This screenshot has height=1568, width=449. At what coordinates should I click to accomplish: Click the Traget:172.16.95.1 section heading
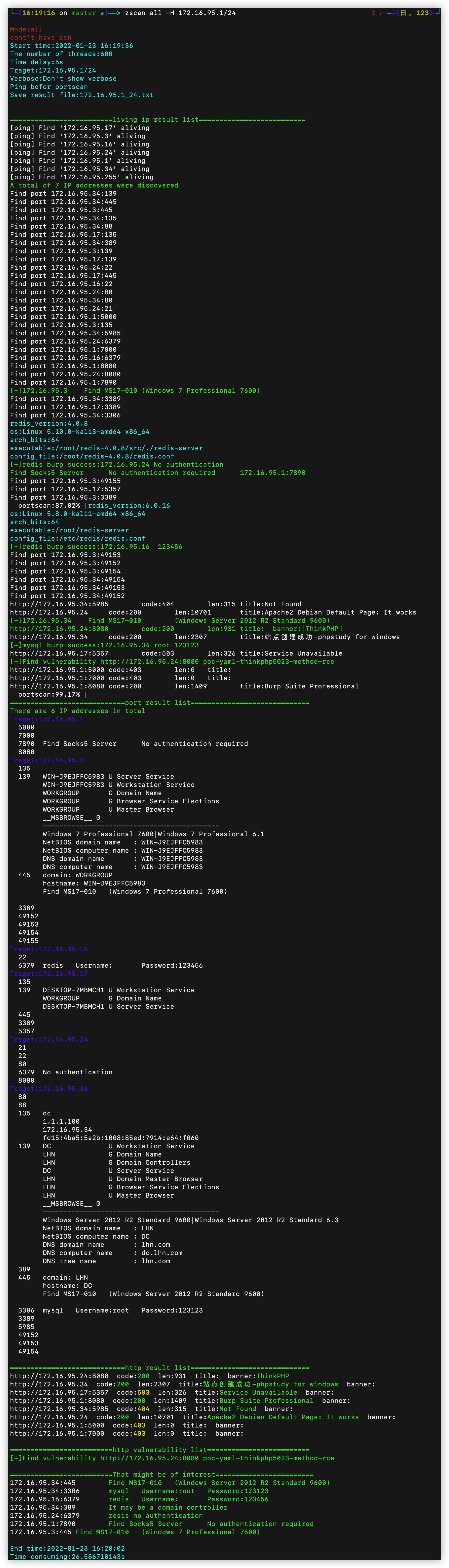tap(47, 719)
